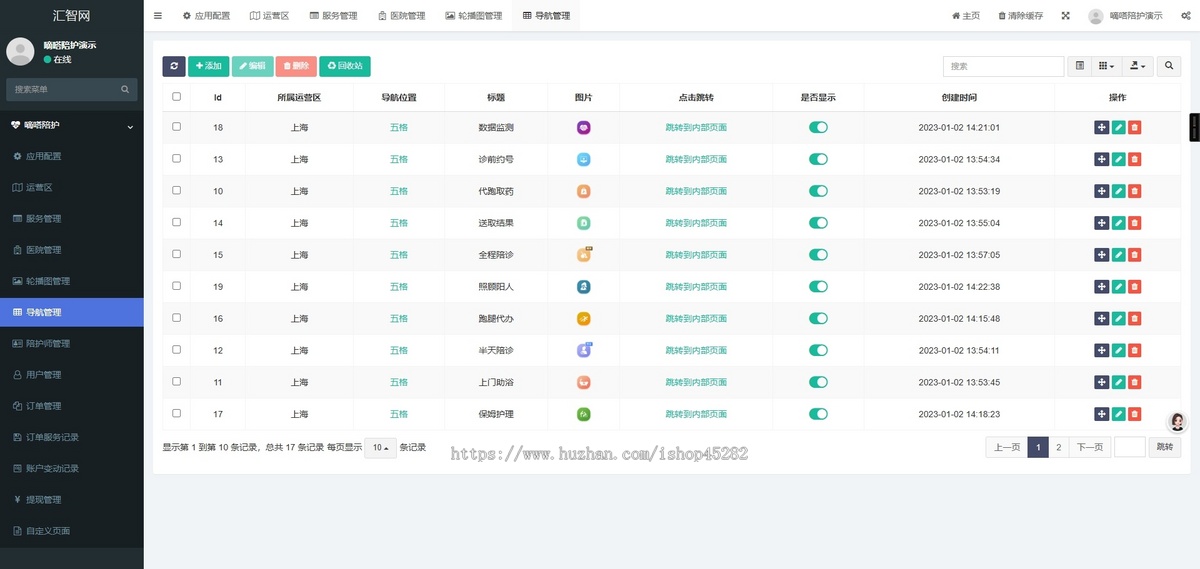Click the drag-move icon for row 15

tap(1101, 255)
